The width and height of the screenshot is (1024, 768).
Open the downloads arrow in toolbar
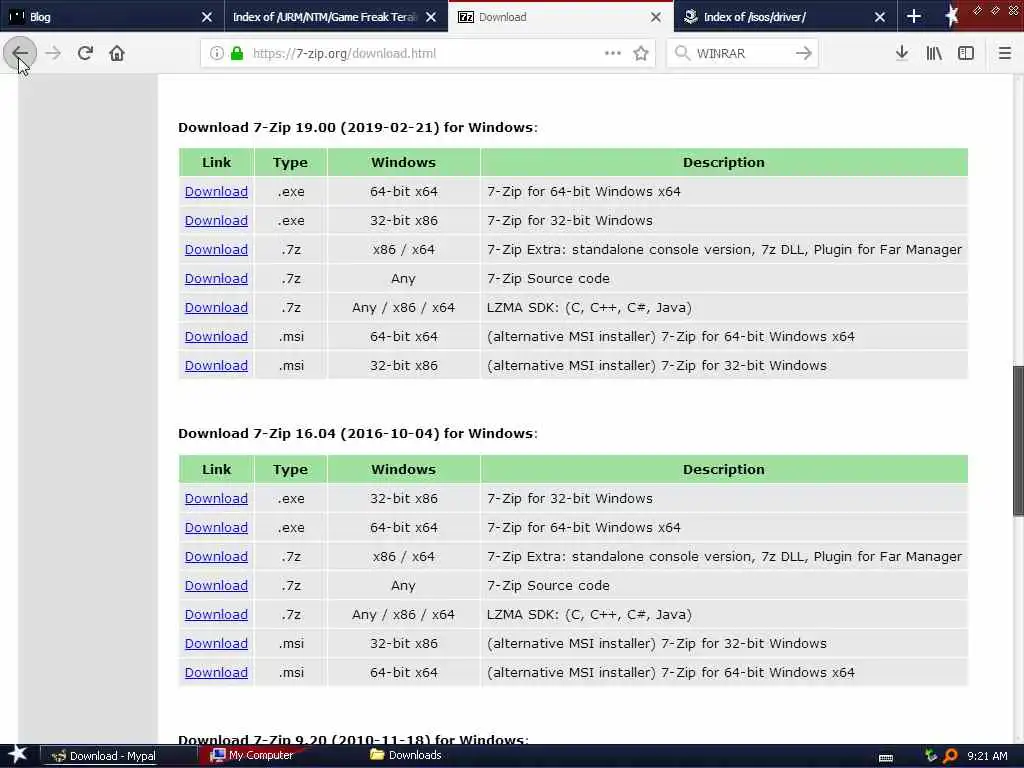point(902,54)
